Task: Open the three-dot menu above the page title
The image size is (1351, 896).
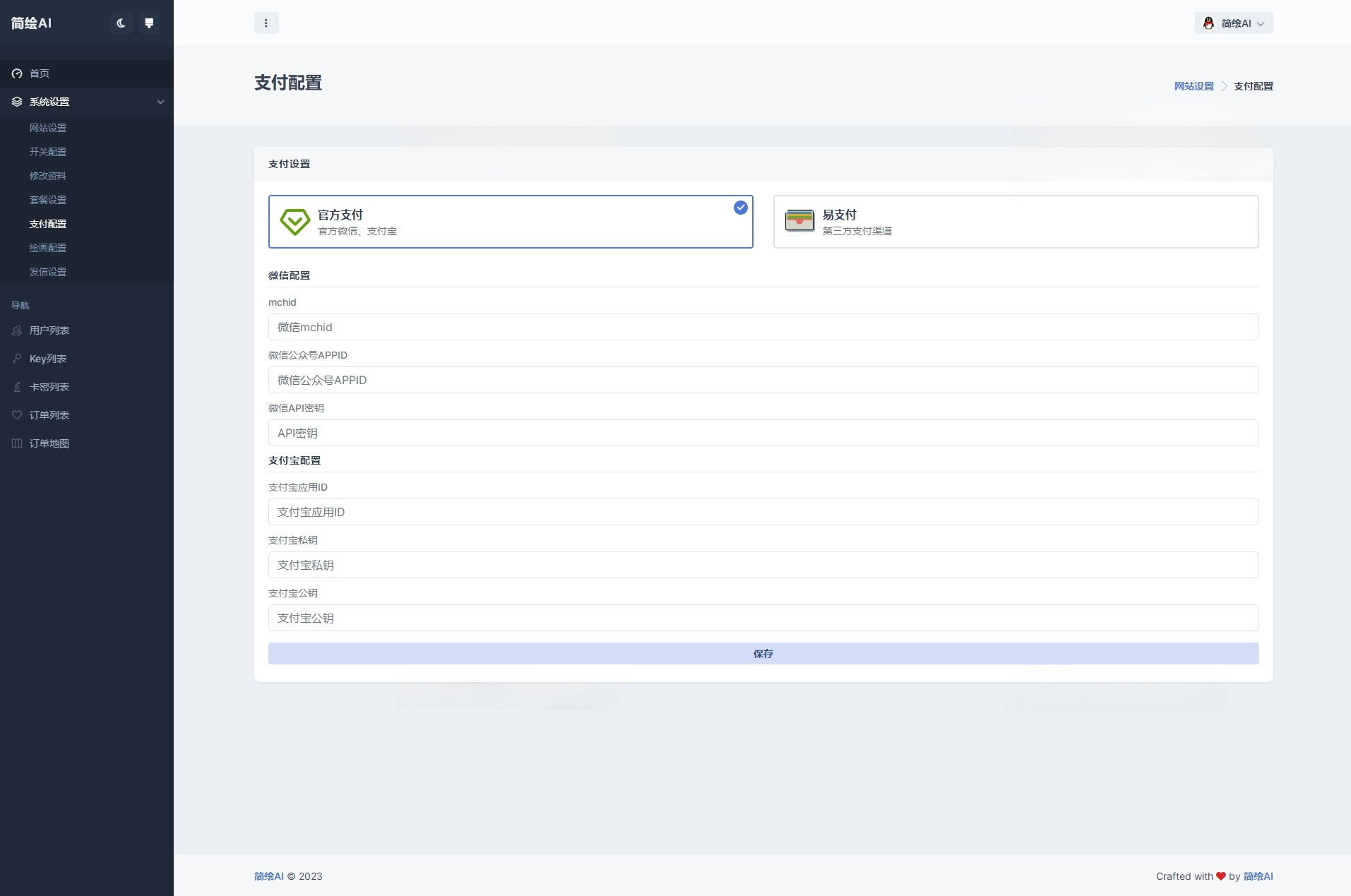Action: pyautogui.click(x=266, y=23)
